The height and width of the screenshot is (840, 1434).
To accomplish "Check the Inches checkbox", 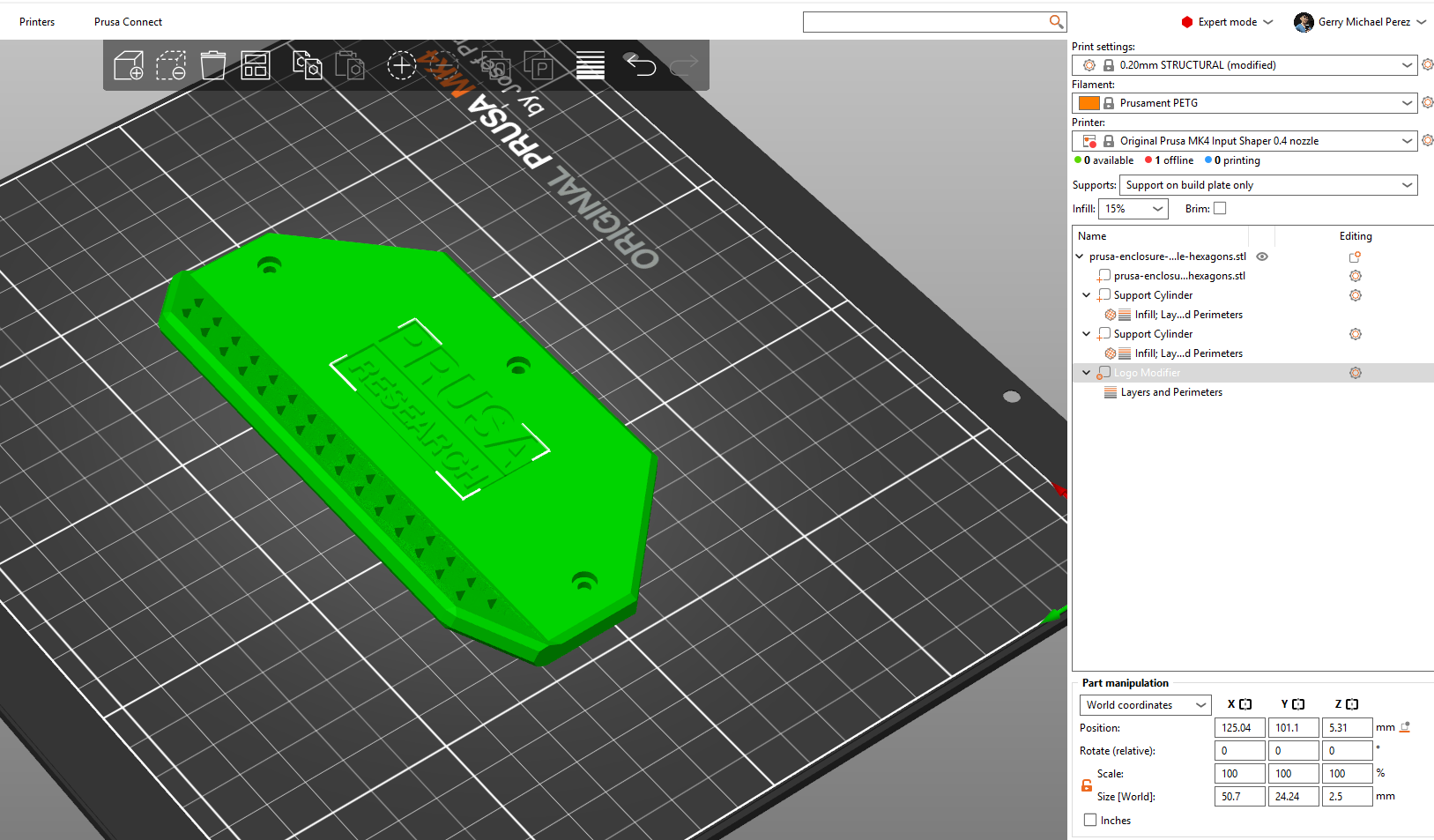I will [x=1090, y=820].
